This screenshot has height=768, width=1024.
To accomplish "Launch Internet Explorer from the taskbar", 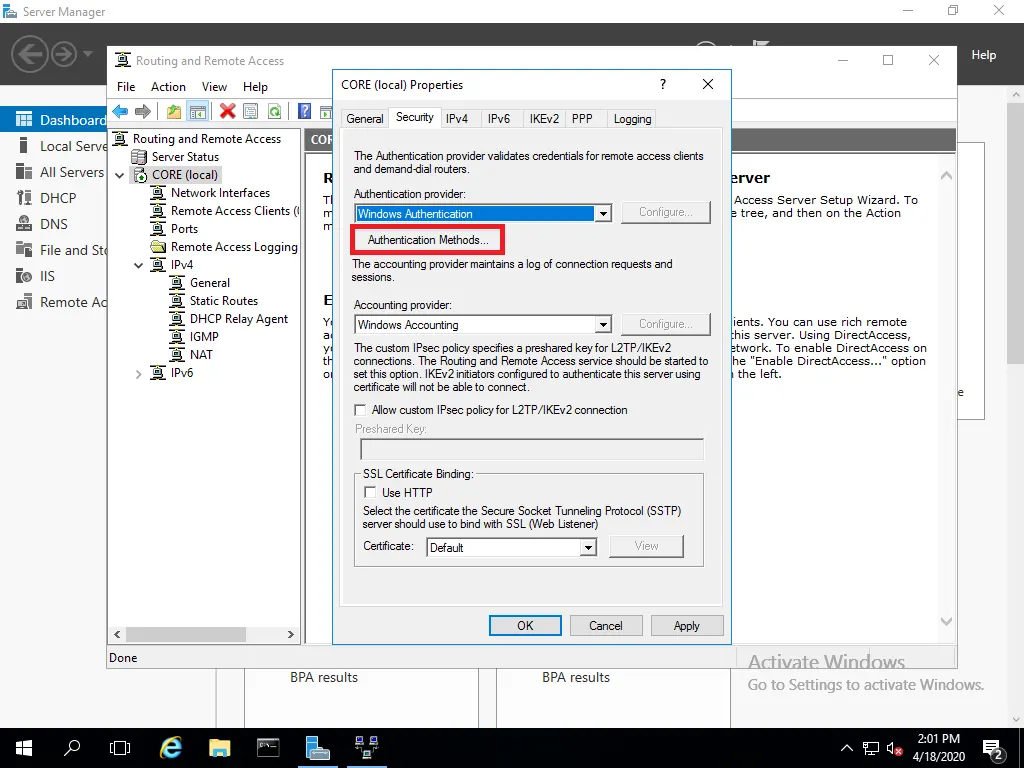I will (171, 748).
